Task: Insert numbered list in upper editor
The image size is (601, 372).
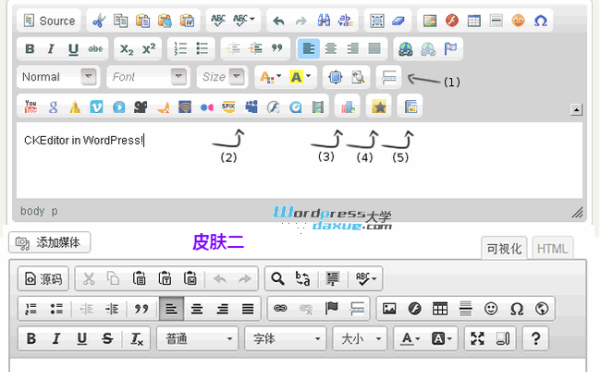Action: coord(180,49)
